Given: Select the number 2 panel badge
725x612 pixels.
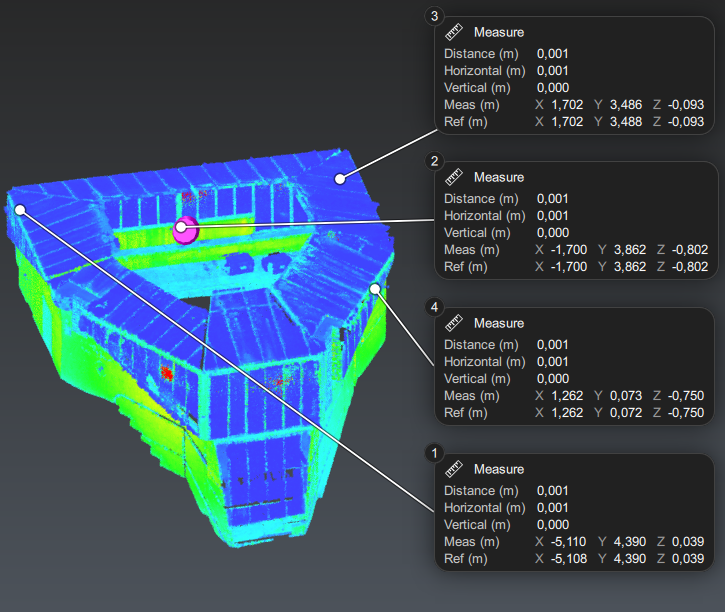Looking at the screenshot, I should tap(433, 161).
